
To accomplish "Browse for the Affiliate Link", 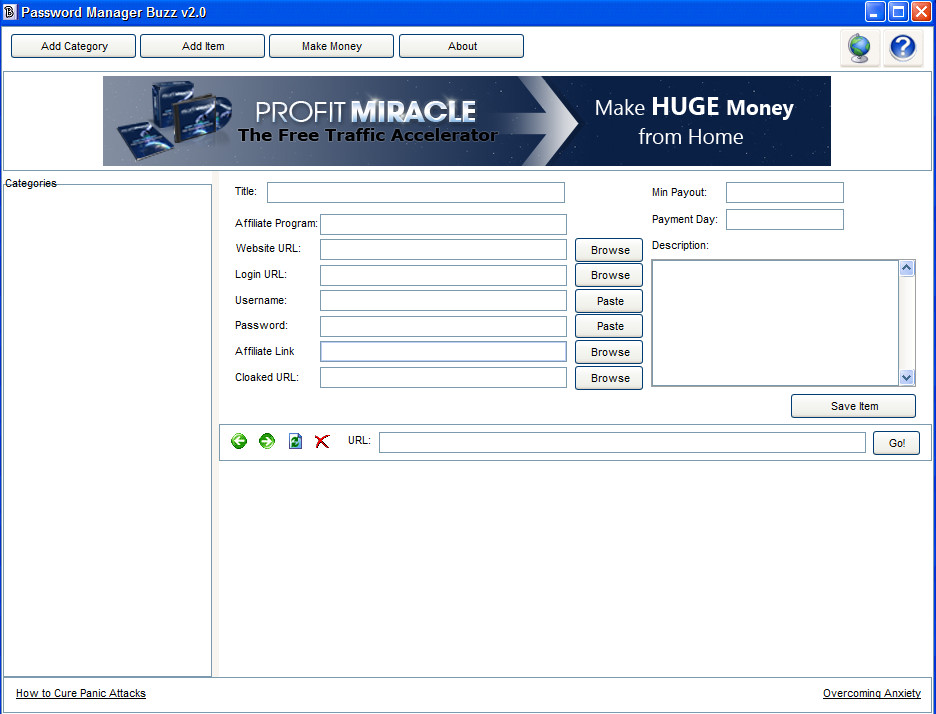I will click(x=609, y=352).
